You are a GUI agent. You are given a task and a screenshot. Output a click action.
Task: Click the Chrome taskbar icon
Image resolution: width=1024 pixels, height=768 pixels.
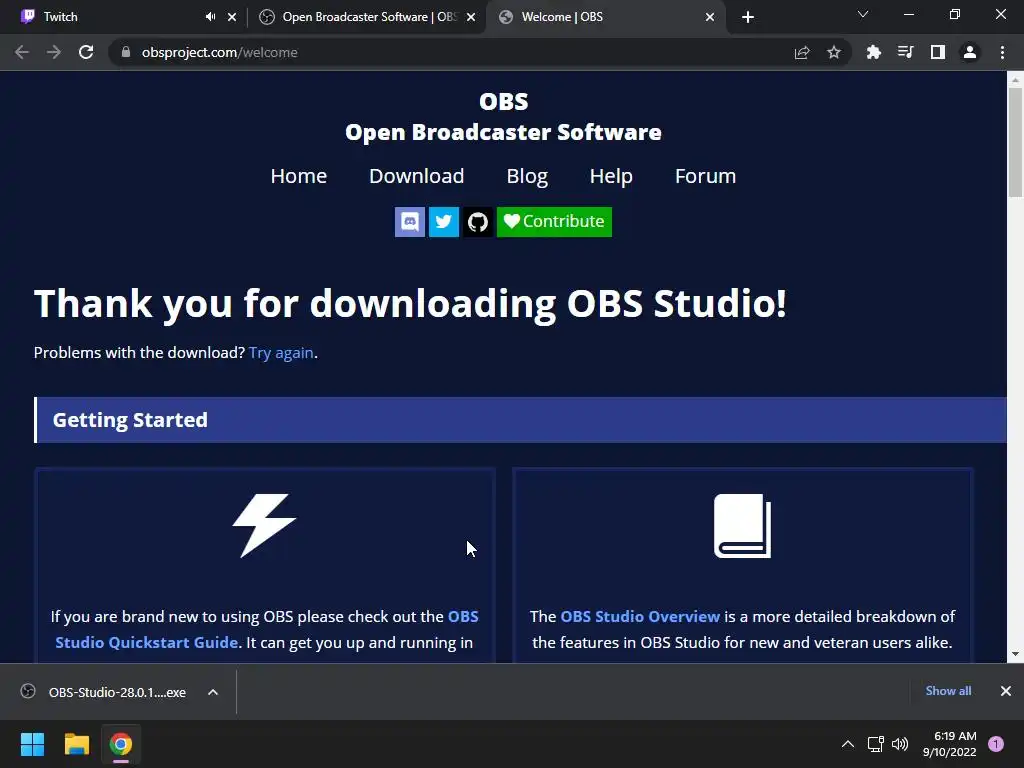121,744
